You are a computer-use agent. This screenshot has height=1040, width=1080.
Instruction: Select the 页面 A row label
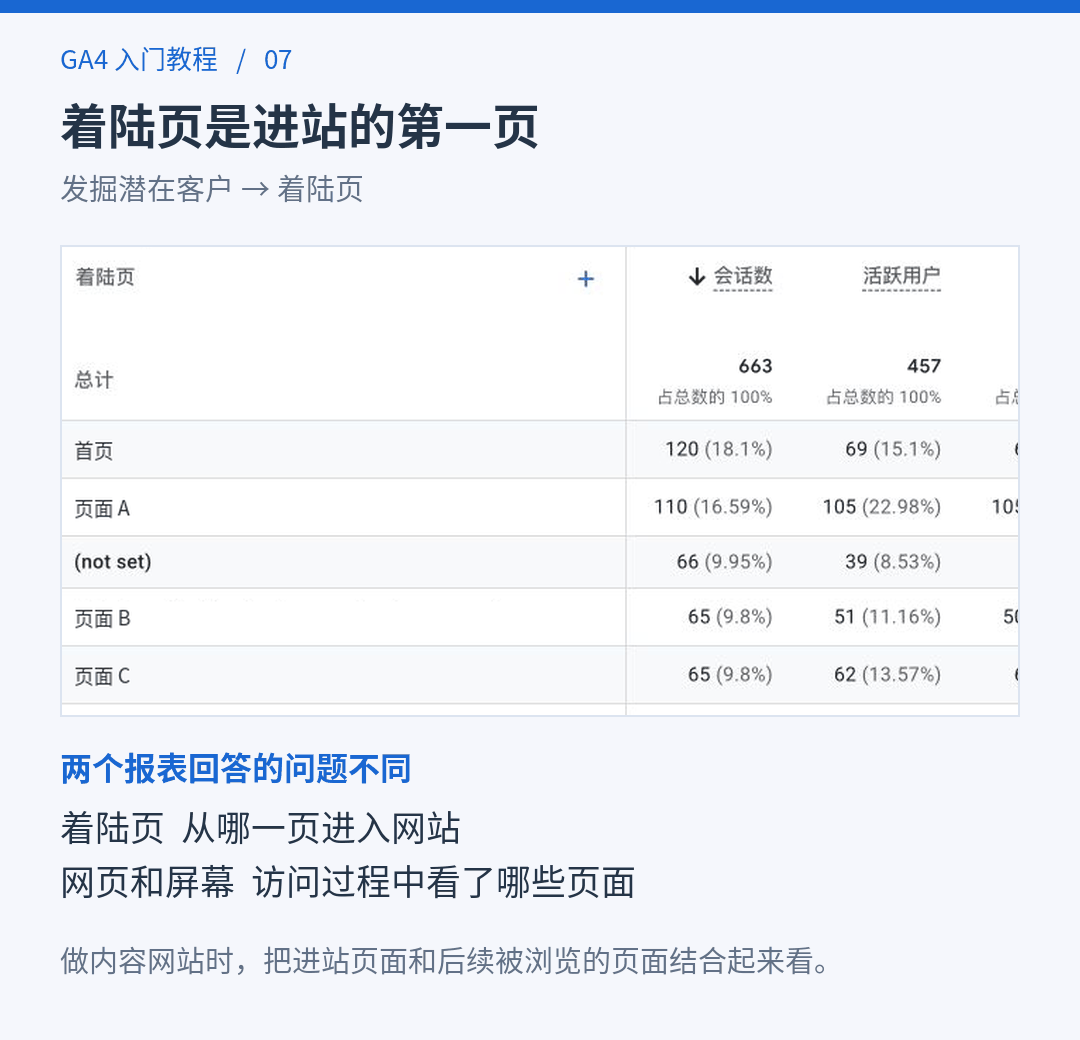coord(102,509)
